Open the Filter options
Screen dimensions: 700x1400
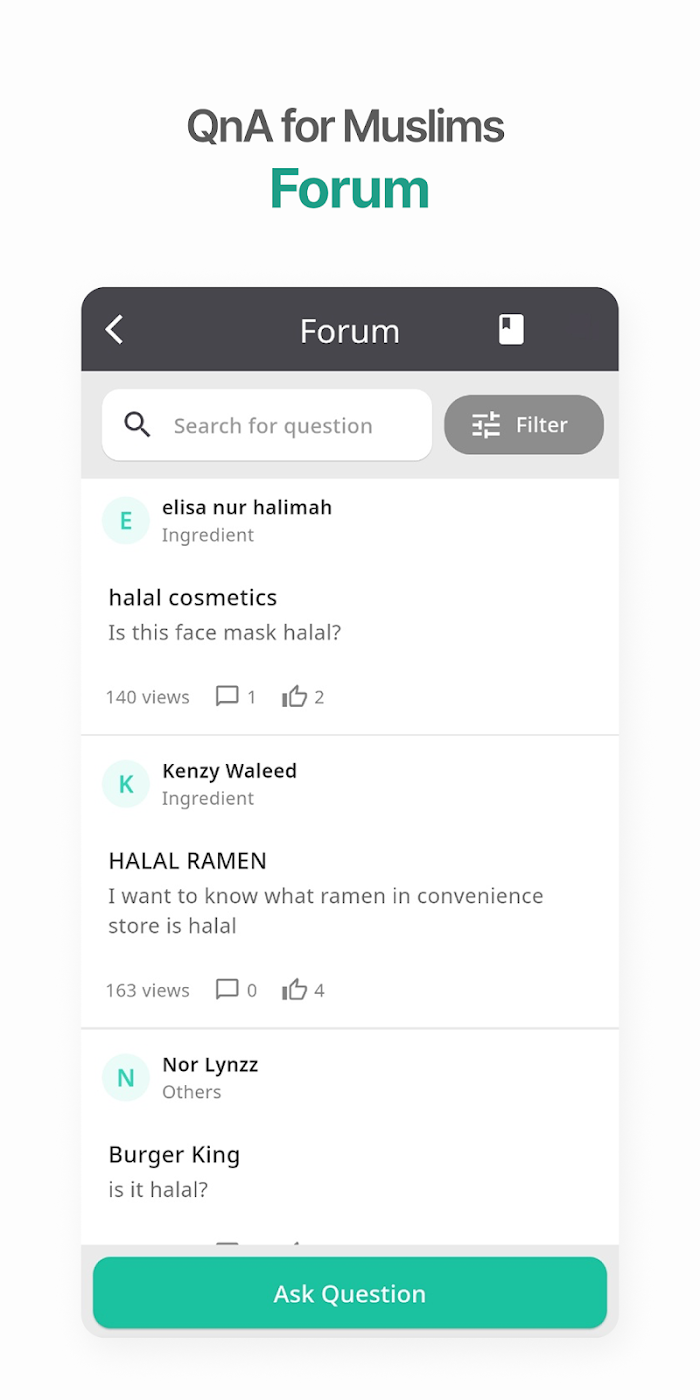click(x=524, y=425)
